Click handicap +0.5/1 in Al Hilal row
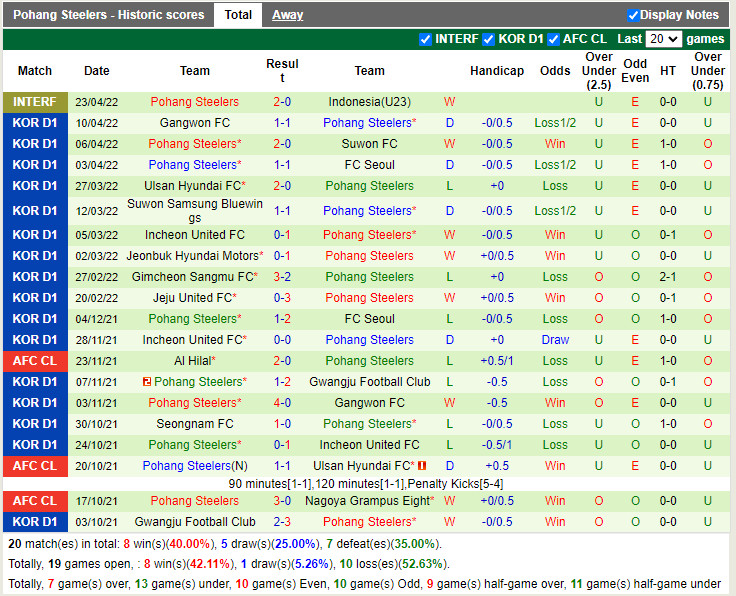Viewport: 736px width, 596px height. [x=497, y=361]
